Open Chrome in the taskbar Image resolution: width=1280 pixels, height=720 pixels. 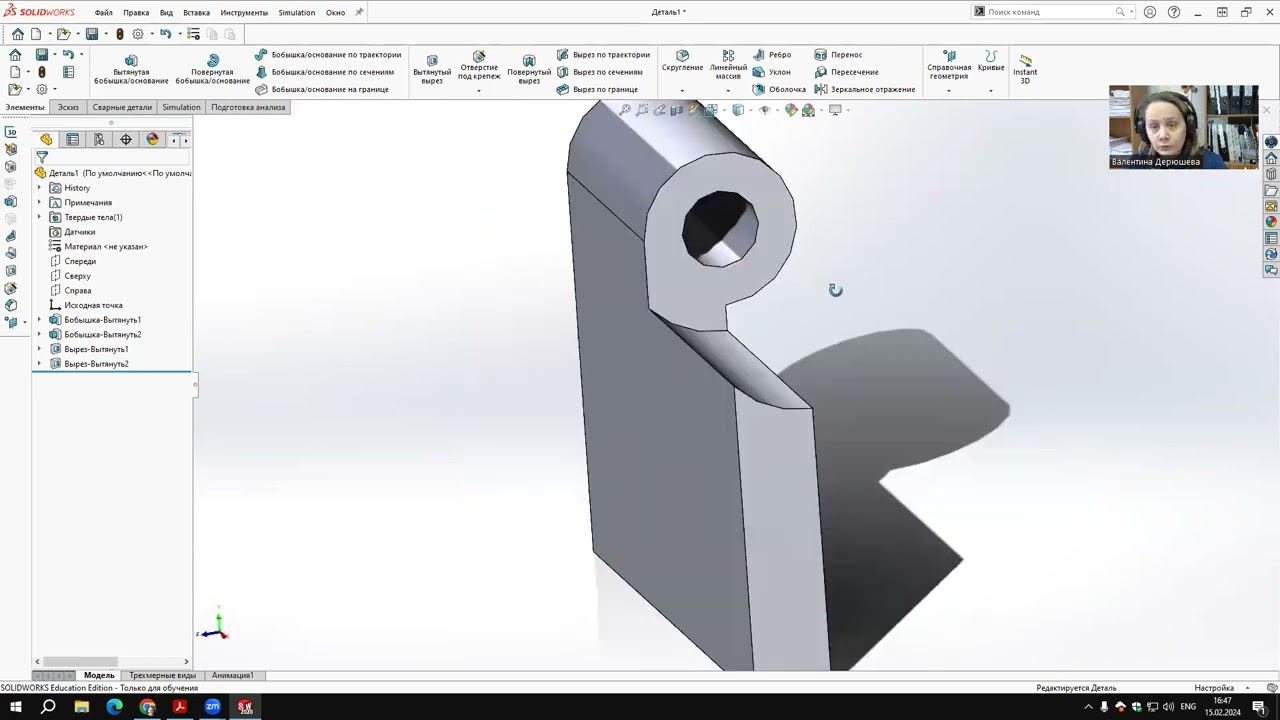pos(147,707)
